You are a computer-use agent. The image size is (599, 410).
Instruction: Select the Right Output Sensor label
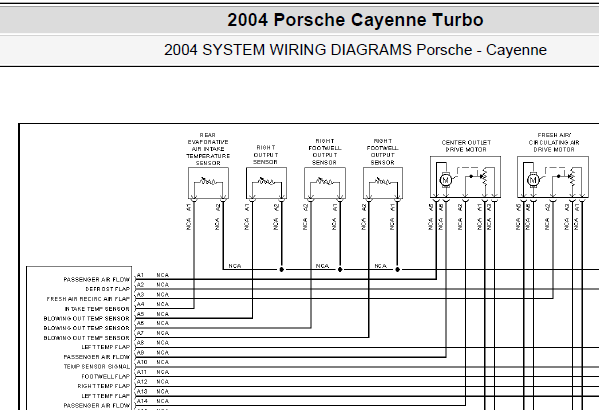(x=266, y=155)
